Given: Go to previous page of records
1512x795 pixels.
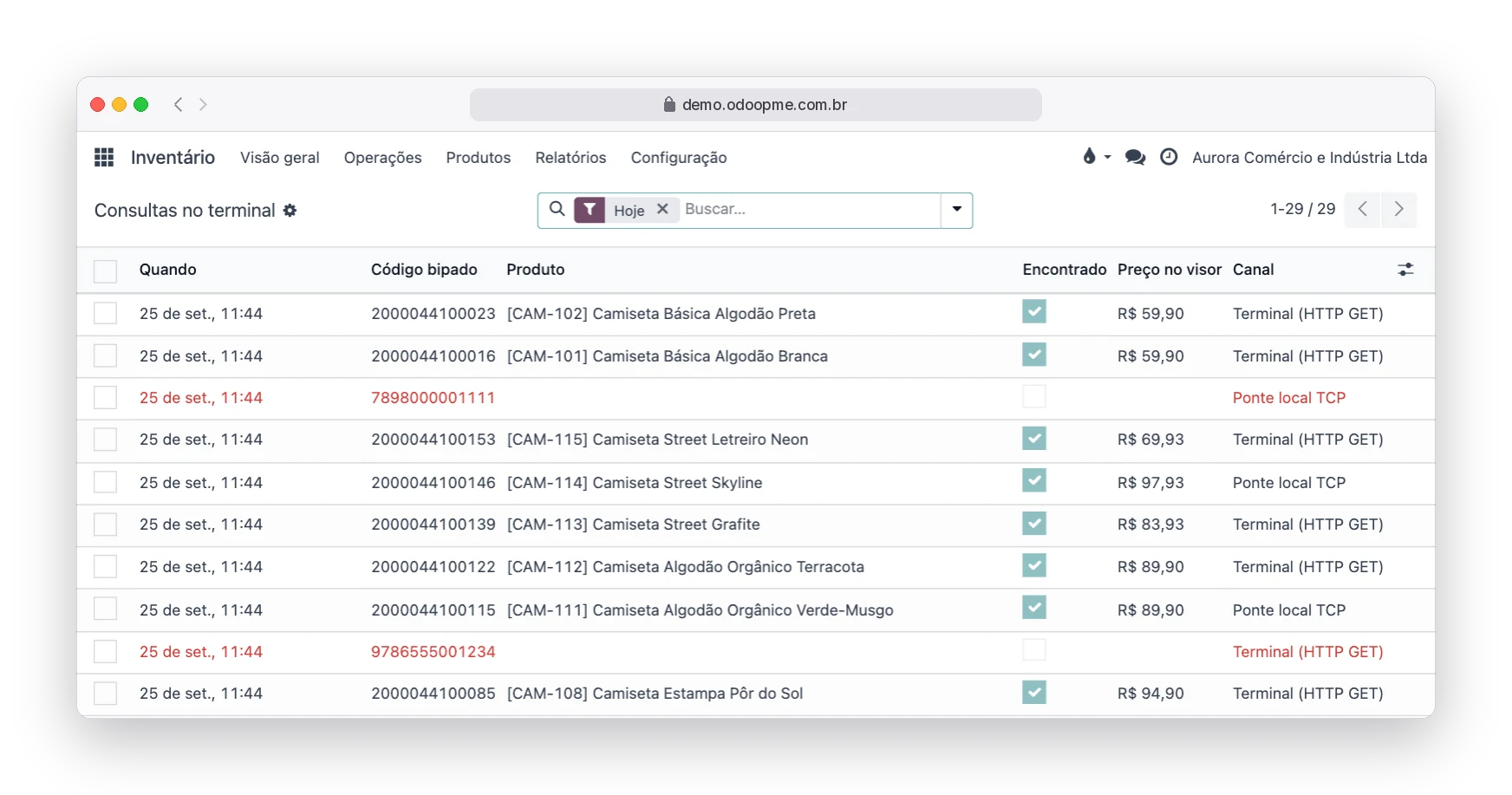Looking at the screenshot, I should coord(1362,209).
